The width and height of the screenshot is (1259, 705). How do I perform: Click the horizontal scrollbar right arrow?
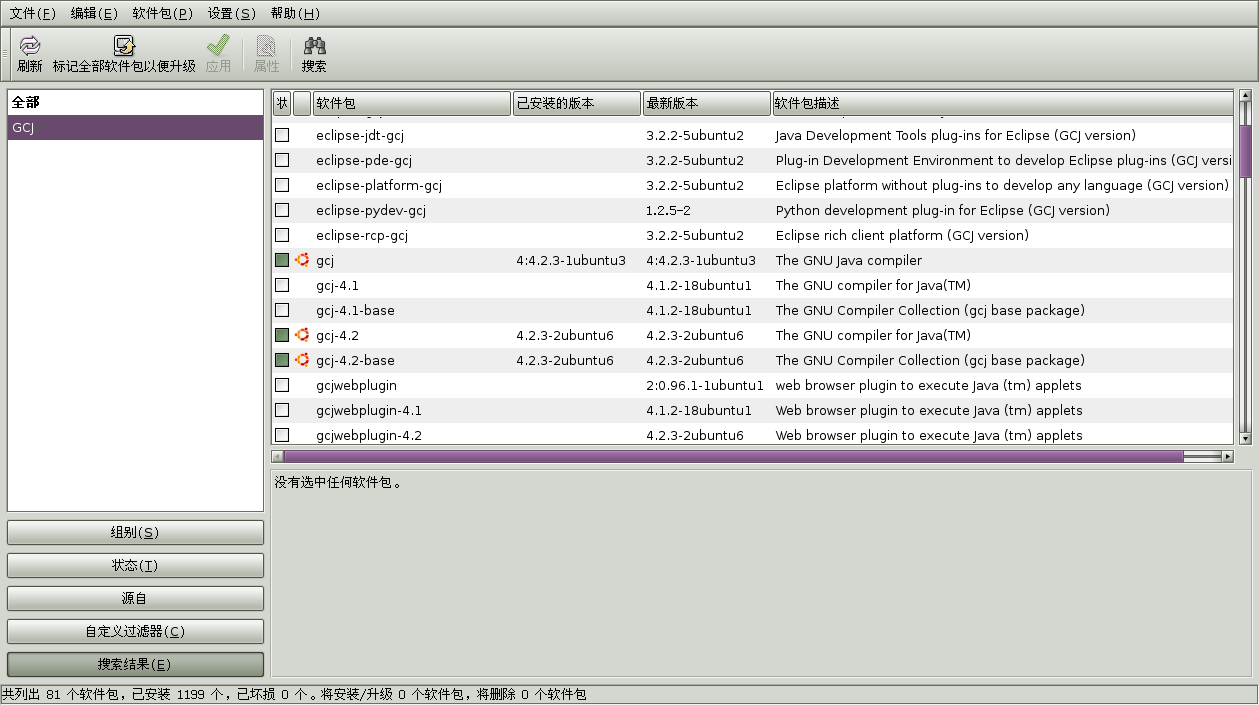(x=1228, y=456)
